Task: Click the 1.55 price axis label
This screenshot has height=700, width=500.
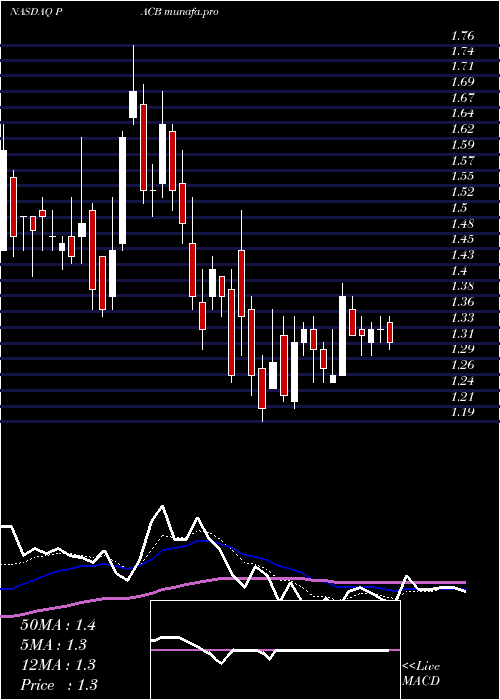Action: coord(462,176)
